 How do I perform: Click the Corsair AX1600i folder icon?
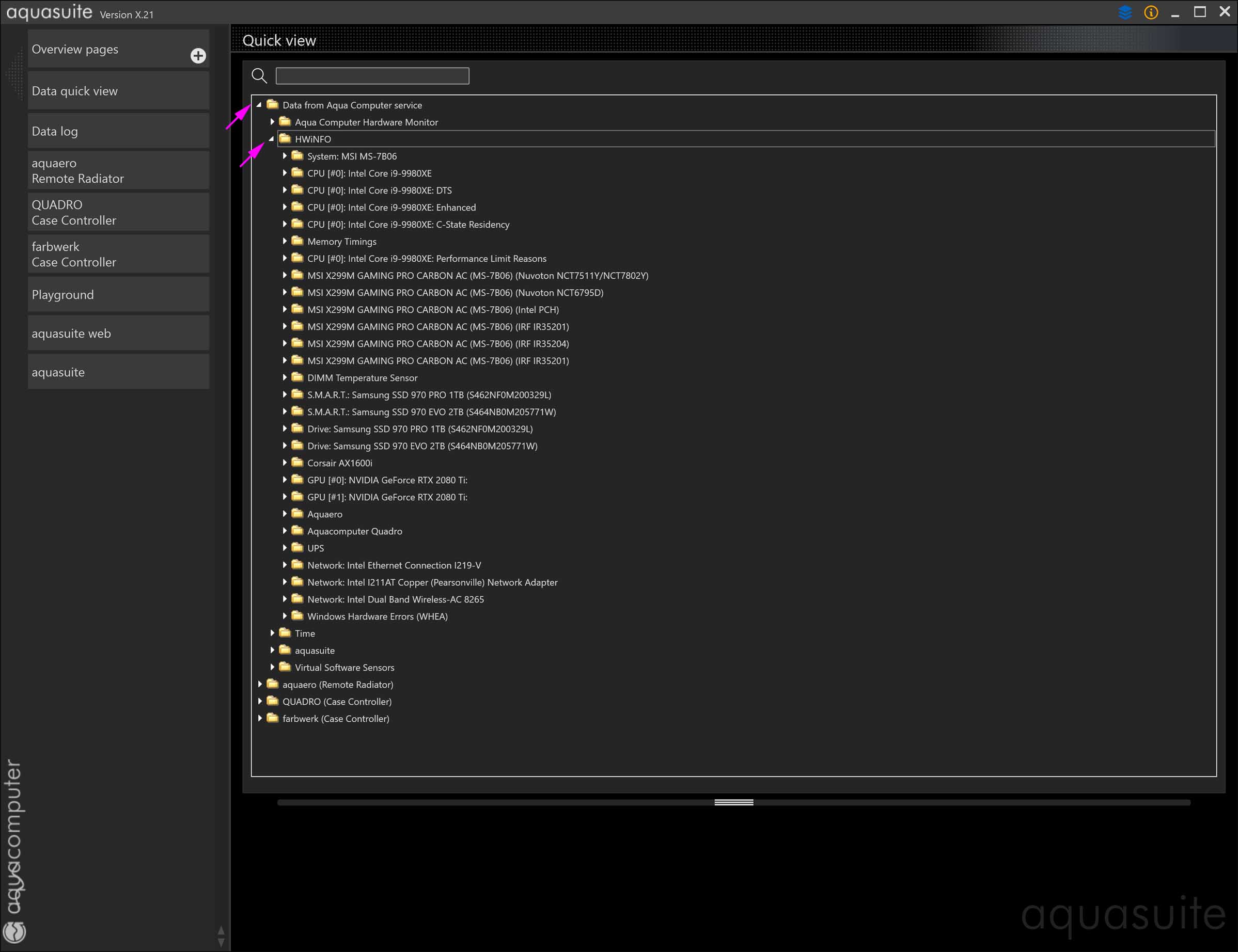297,463
